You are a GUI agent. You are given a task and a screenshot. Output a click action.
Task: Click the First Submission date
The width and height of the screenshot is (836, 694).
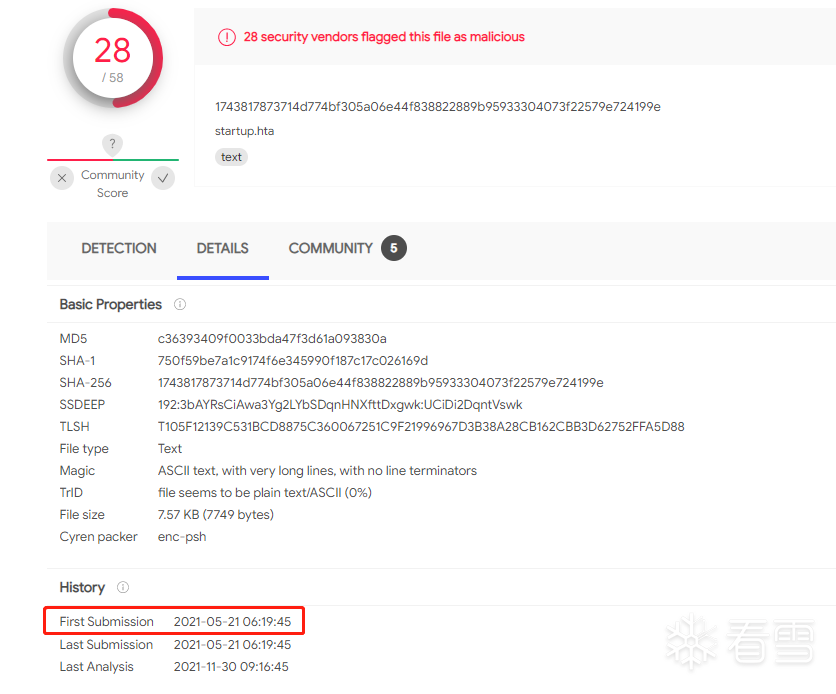click(232, 622)
